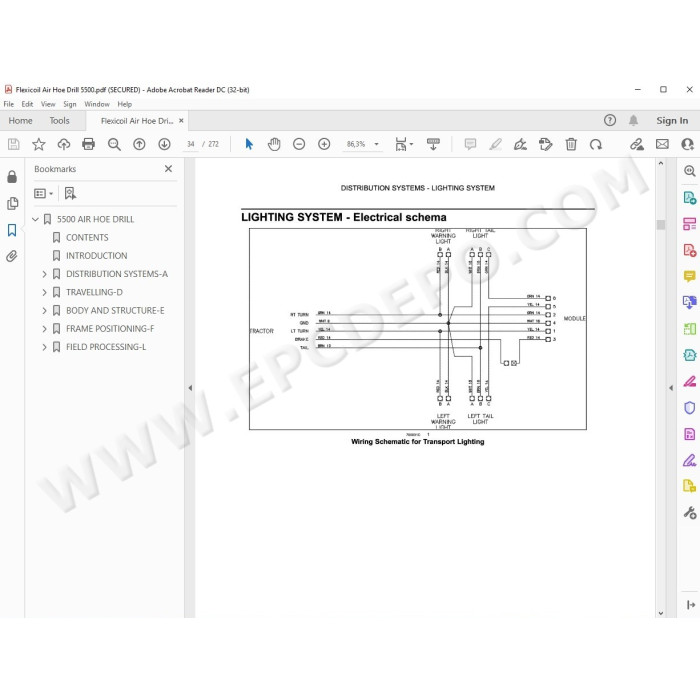Open the Protect shield tool in right pane
The width and height of the screenshot is (700, 700).
pyautogui.click(x=690, y=407)
